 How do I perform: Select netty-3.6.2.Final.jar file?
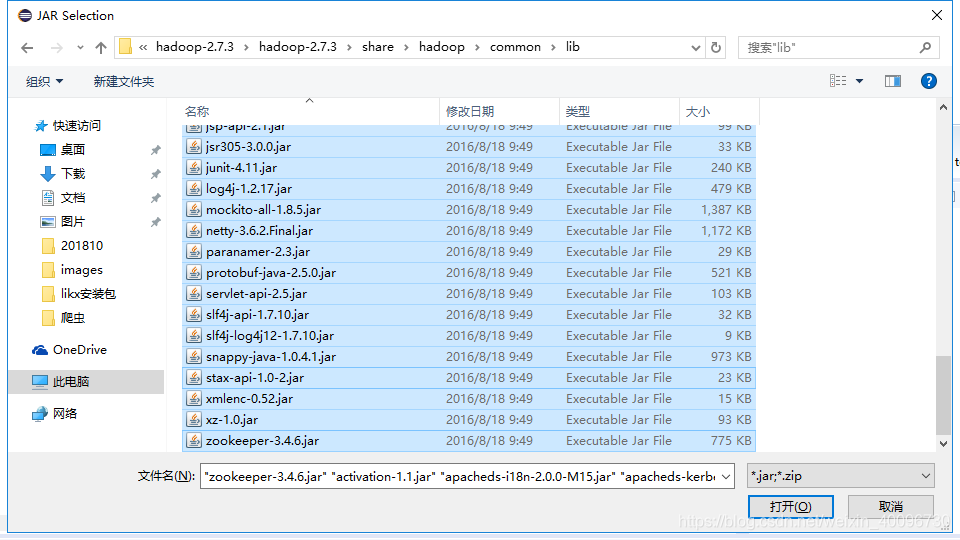469,231
